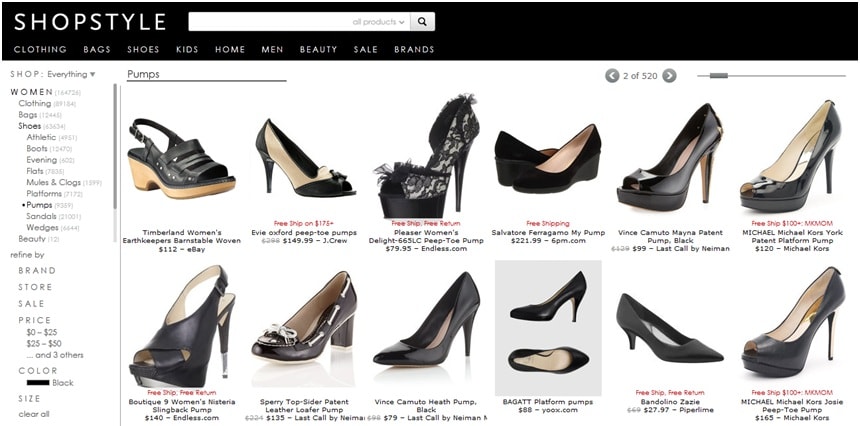Click the 'Bandolino Zazie' product title
This screenshot has width=860, height=426.
(670, 401)
